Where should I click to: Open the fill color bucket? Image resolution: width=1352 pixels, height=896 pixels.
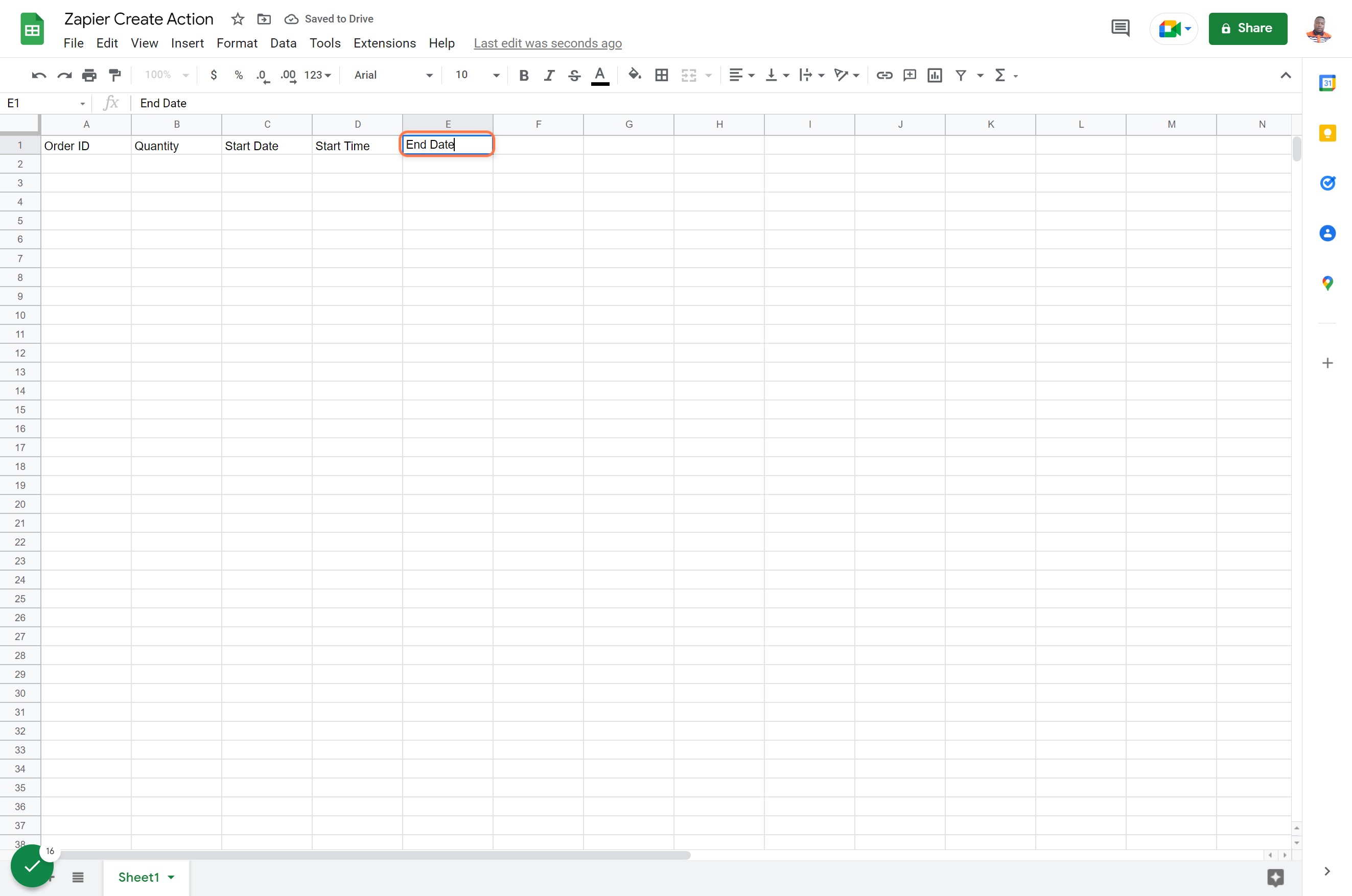634,74
